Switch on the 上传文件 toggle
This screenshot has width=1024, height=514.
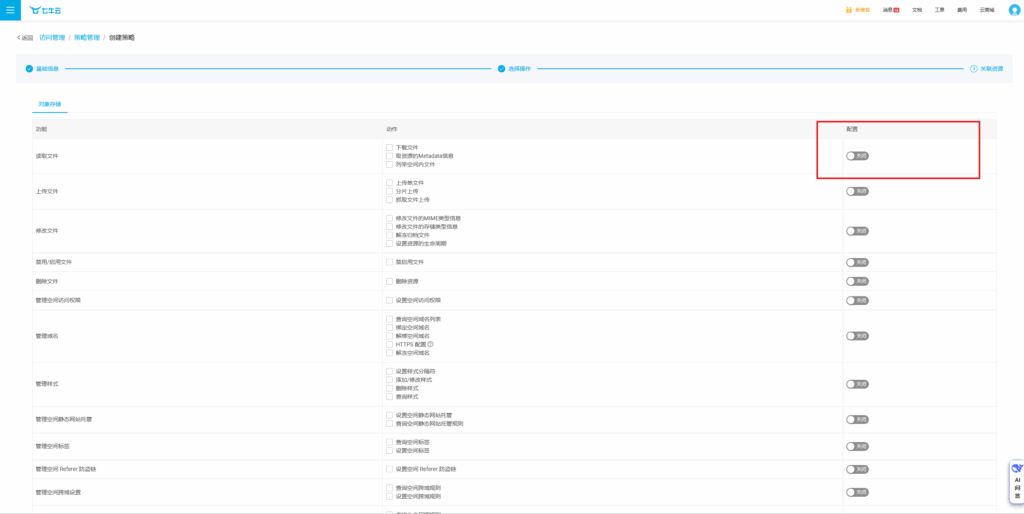click(857, 191)
